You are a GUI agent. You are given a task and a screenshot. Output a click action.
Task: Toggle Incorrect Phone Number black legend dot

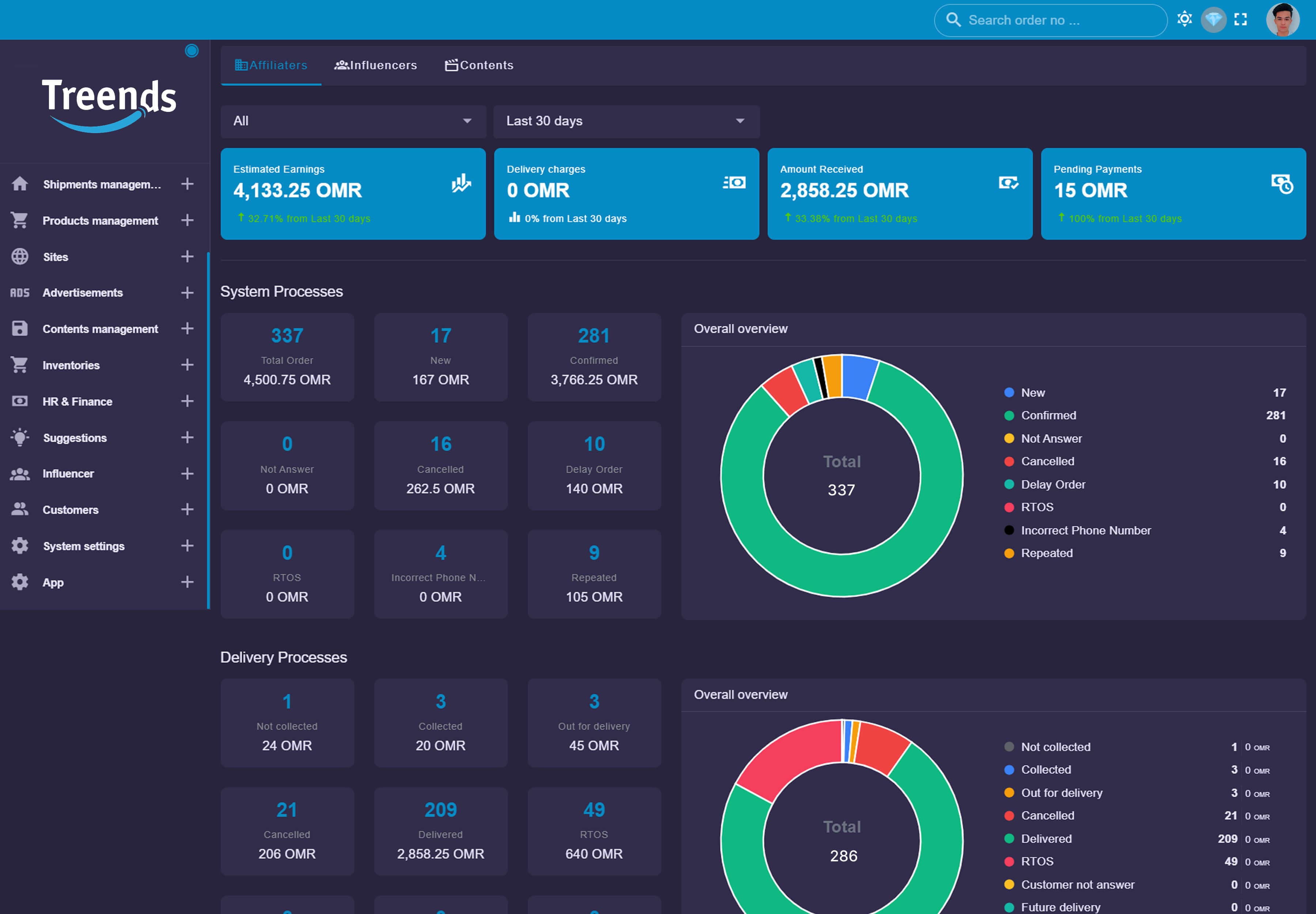pos(1009,530)
